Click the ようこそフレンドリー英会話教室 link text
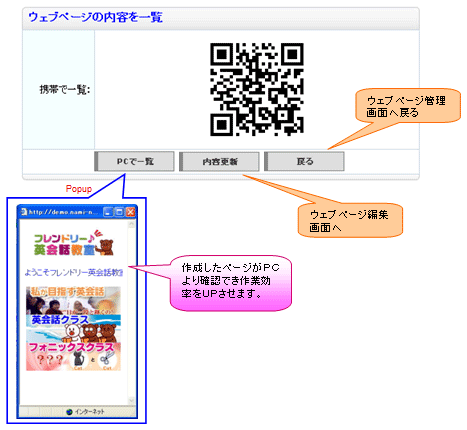 point(74,272)
